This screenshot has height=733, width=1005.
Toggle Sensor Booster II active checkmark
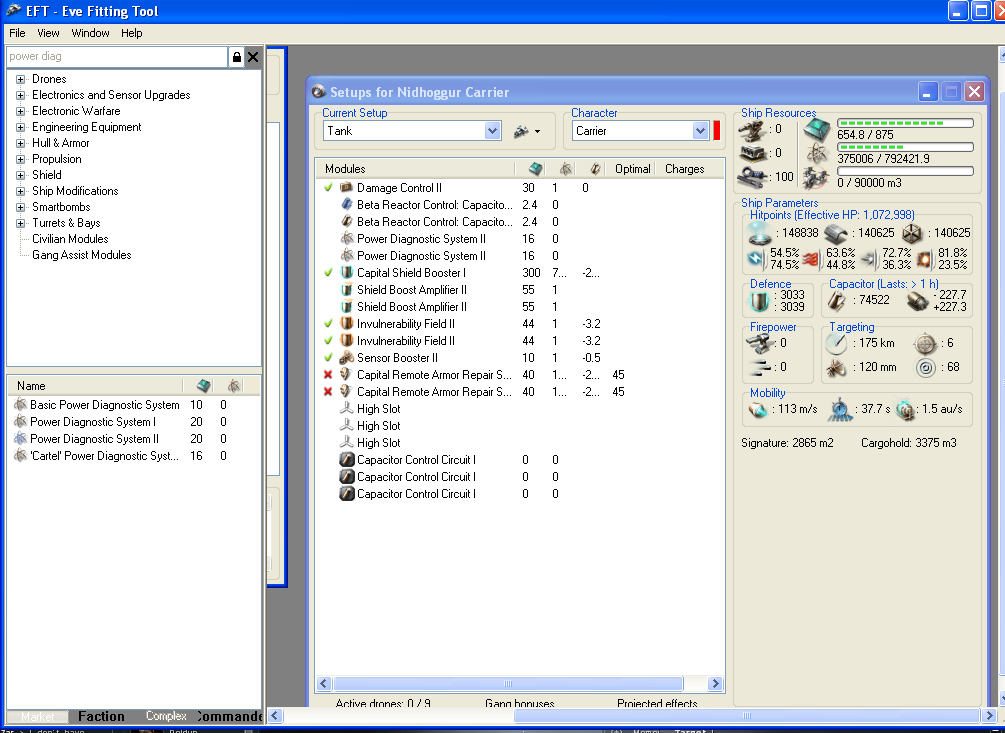[x=328, y=358]
